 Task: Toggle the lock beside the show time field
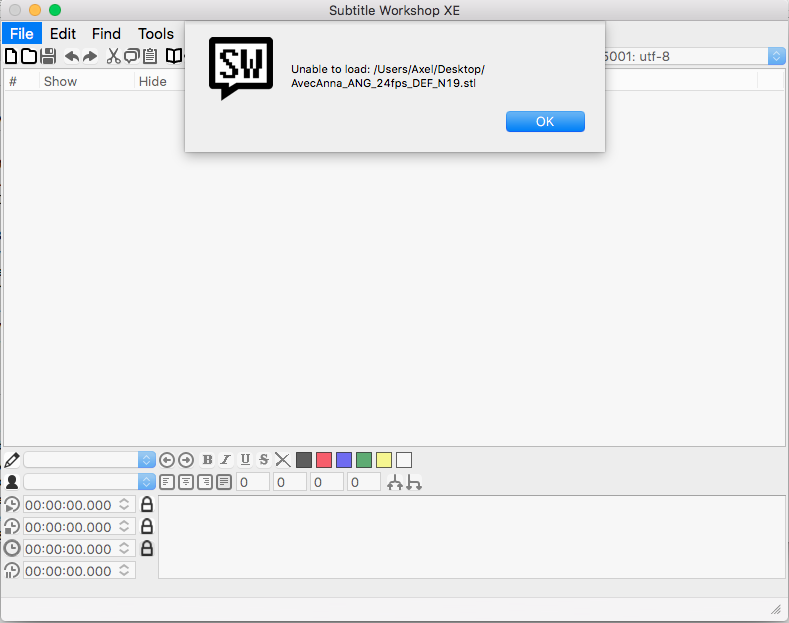click(x=147, y=504)
